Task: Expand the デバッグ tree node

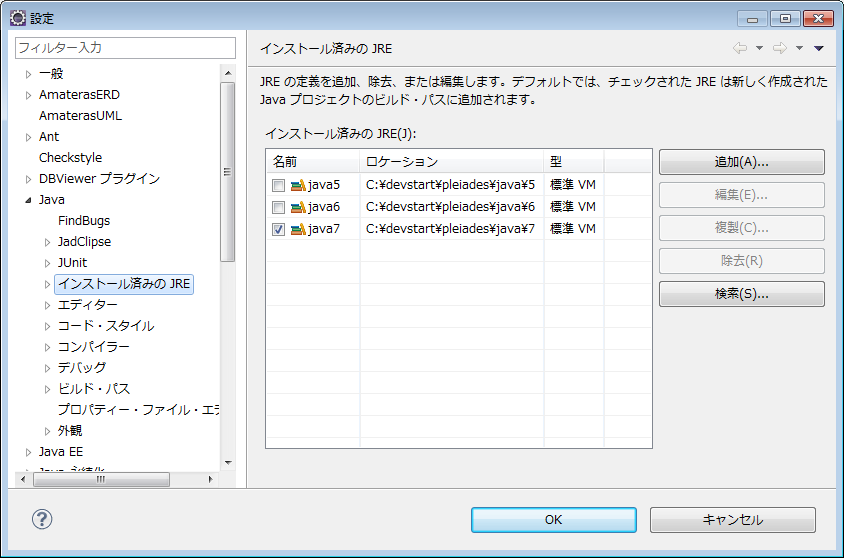Action: coord(47,369)
